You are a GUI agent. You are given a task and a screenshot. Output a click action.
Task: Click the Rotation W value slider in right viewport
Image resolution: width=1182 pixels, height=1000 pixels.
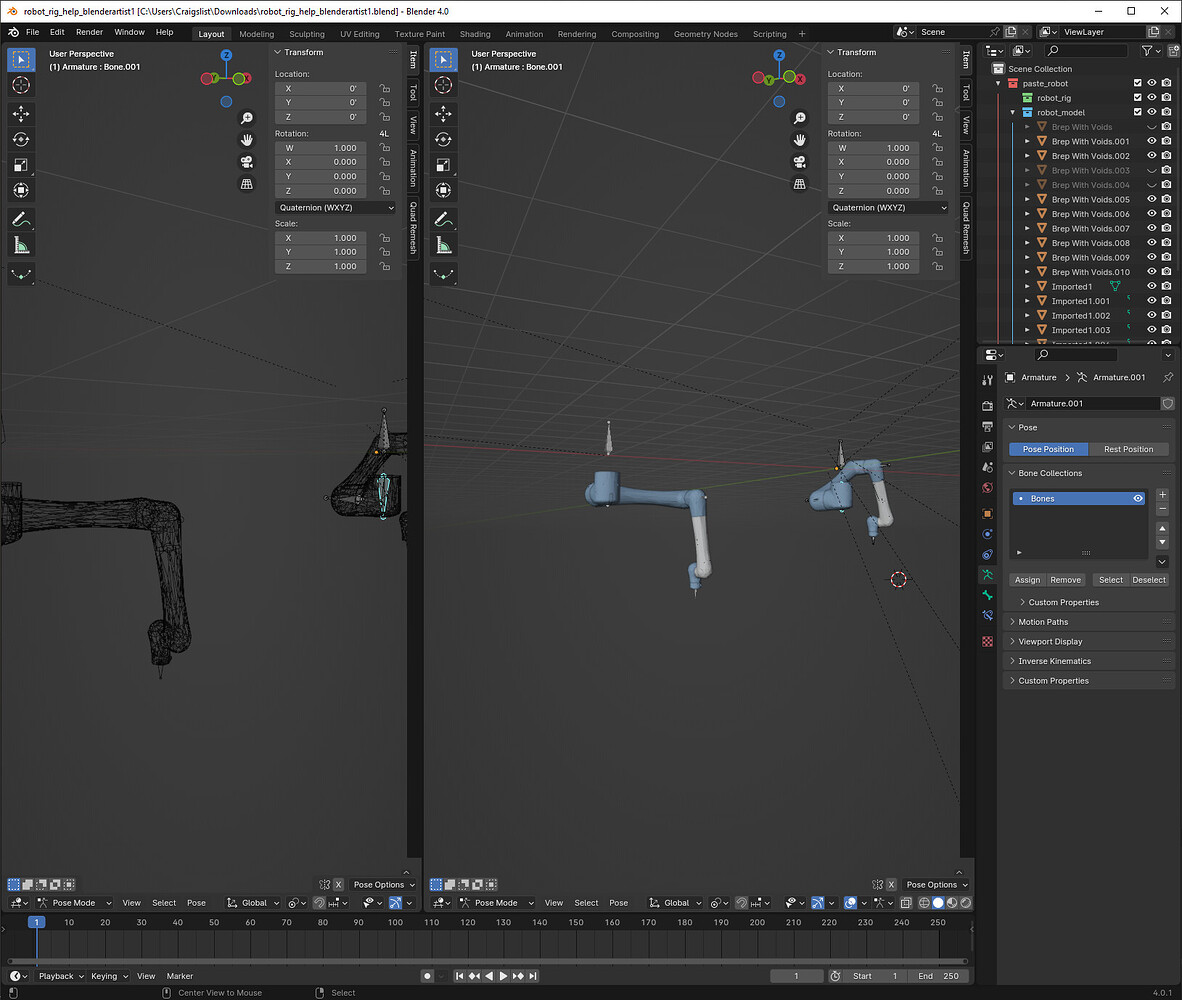tap(874, 148)
